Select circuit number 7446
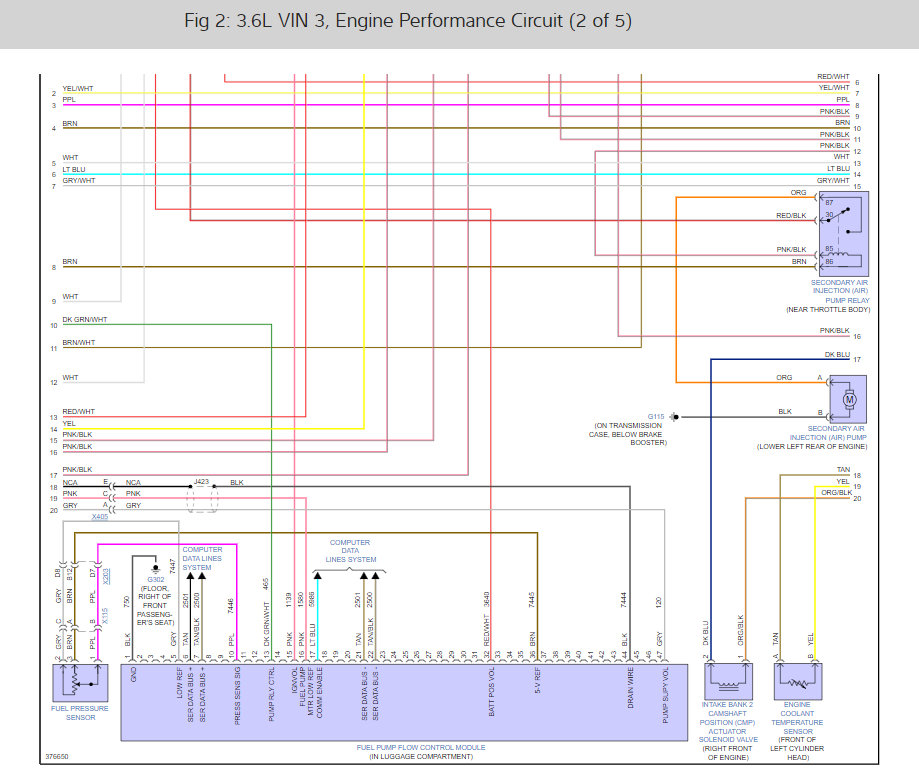 [230, 606]
